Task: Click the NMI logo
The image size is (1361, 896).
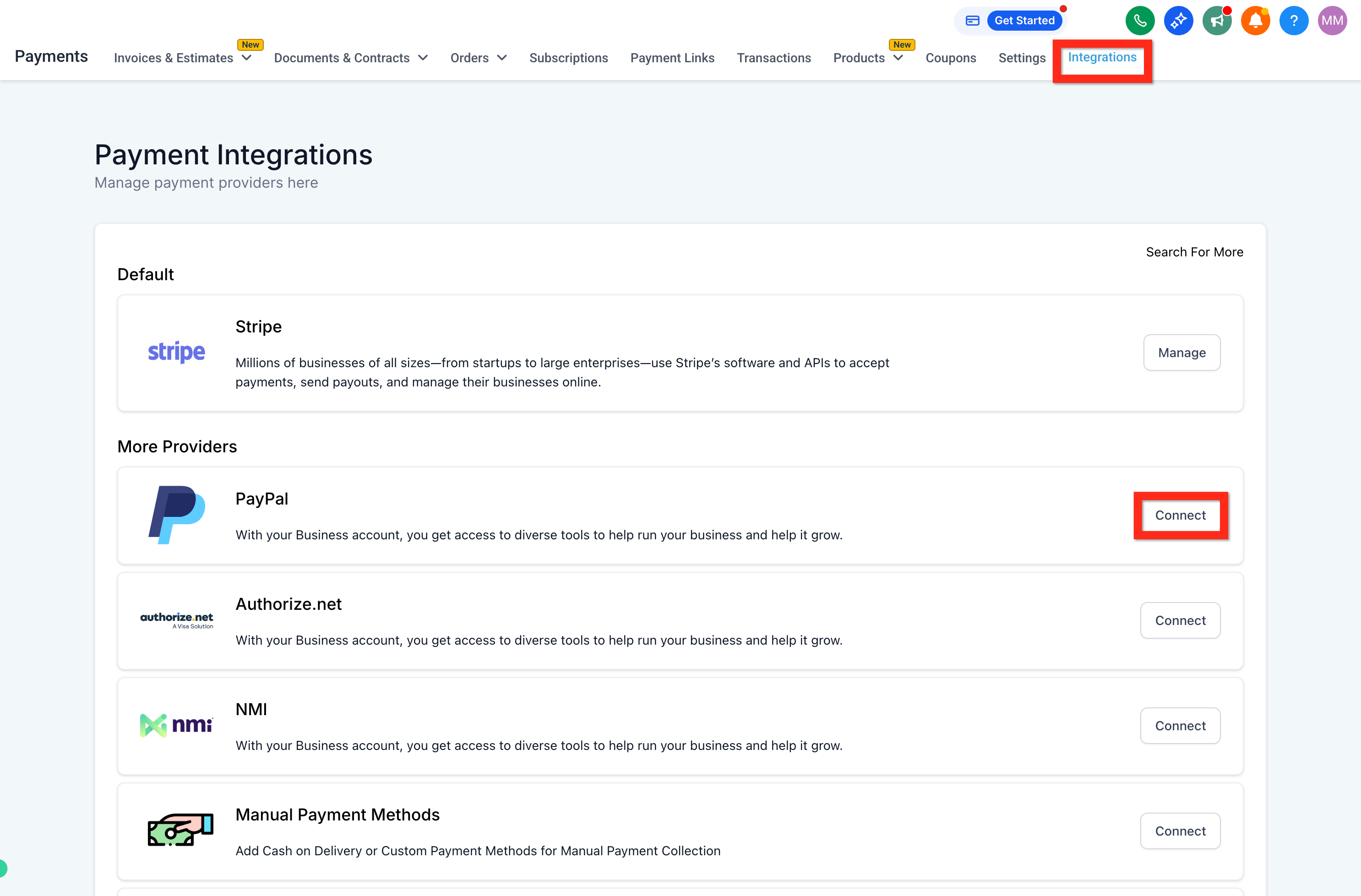Action: point(177,725)
